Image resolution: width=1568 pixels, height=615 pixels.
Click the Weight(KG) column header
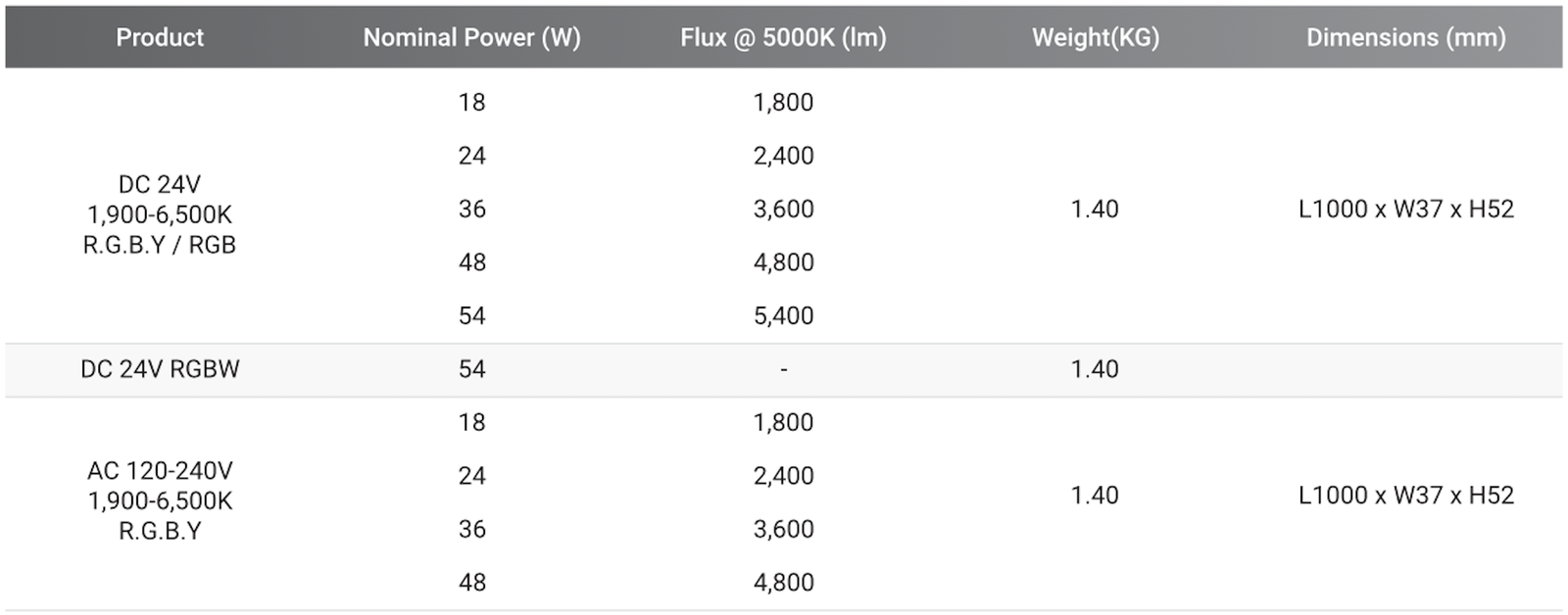1095,37
